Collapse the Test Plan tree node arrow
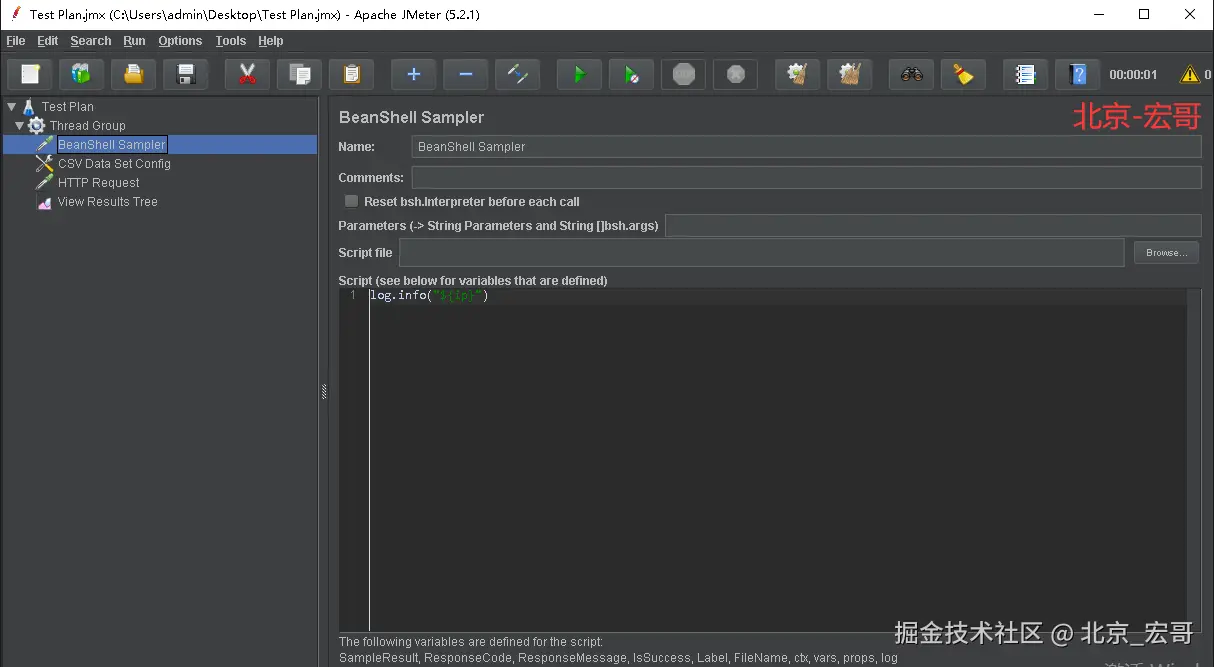 click(x=11, y=106)
